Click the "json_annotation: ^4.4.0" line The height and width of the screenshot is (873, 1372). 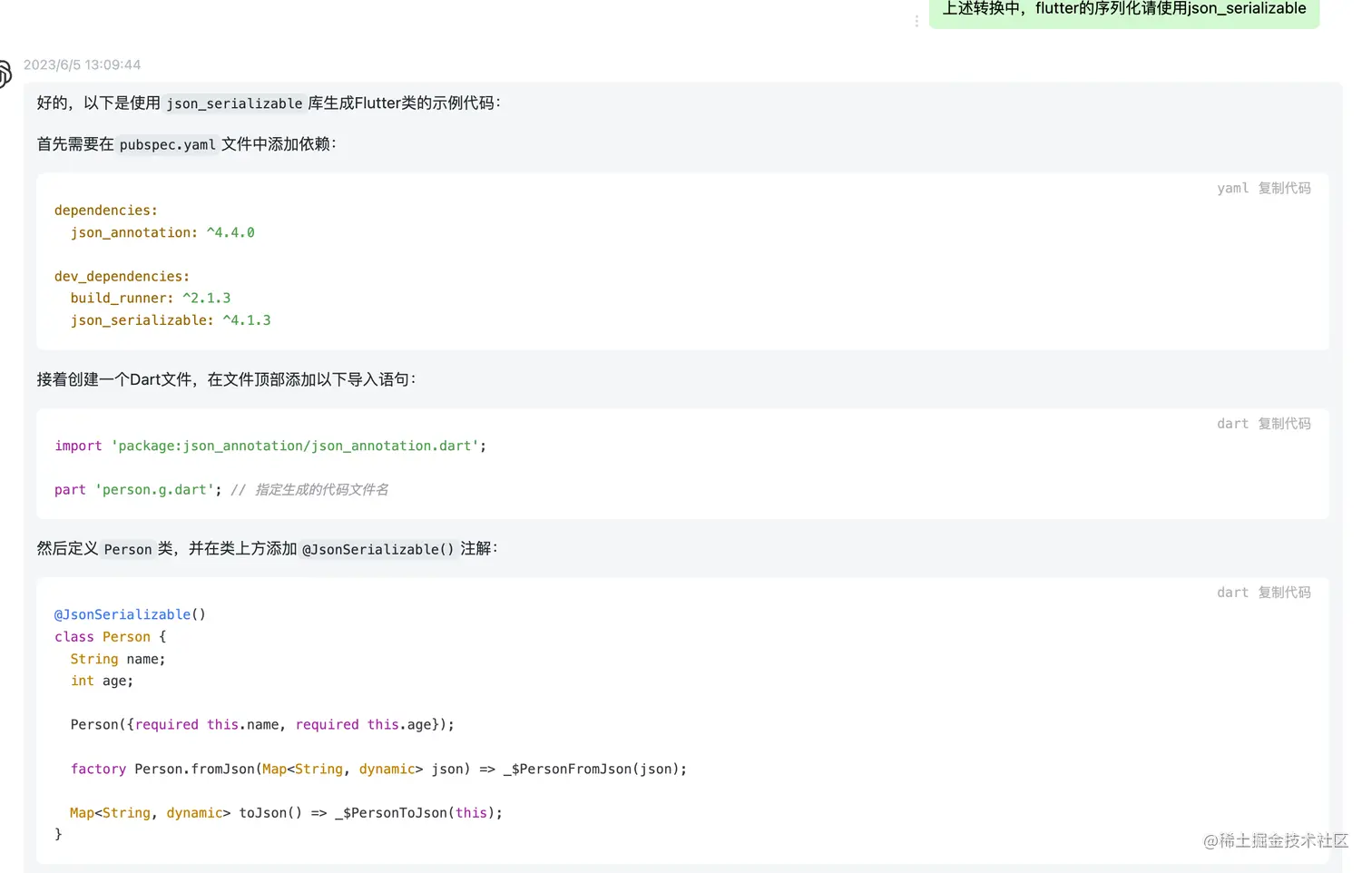click(162, 232)
